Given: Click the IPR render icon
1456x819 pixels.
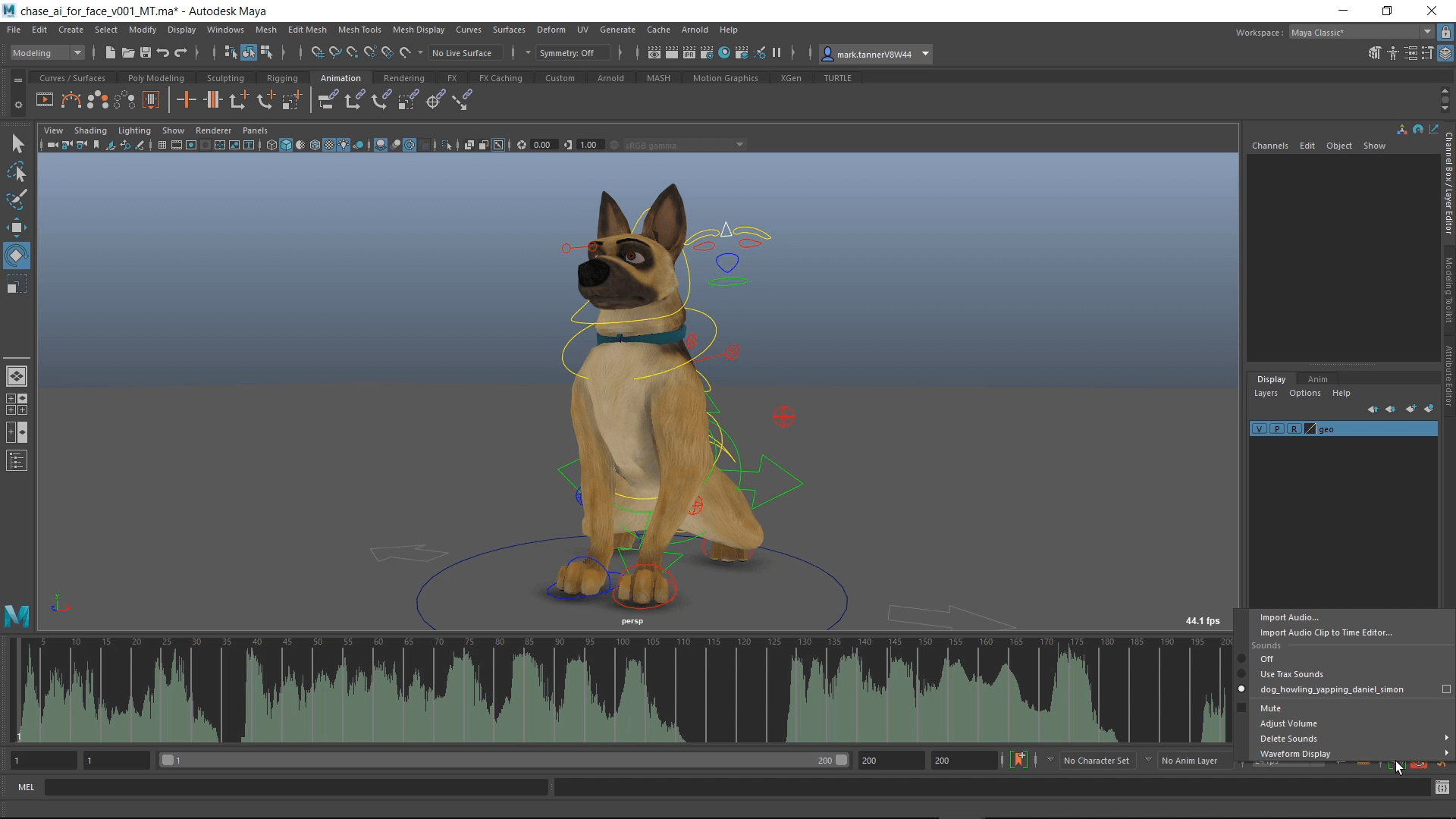Looking at the screenshot, I should [x=689, y=53].
